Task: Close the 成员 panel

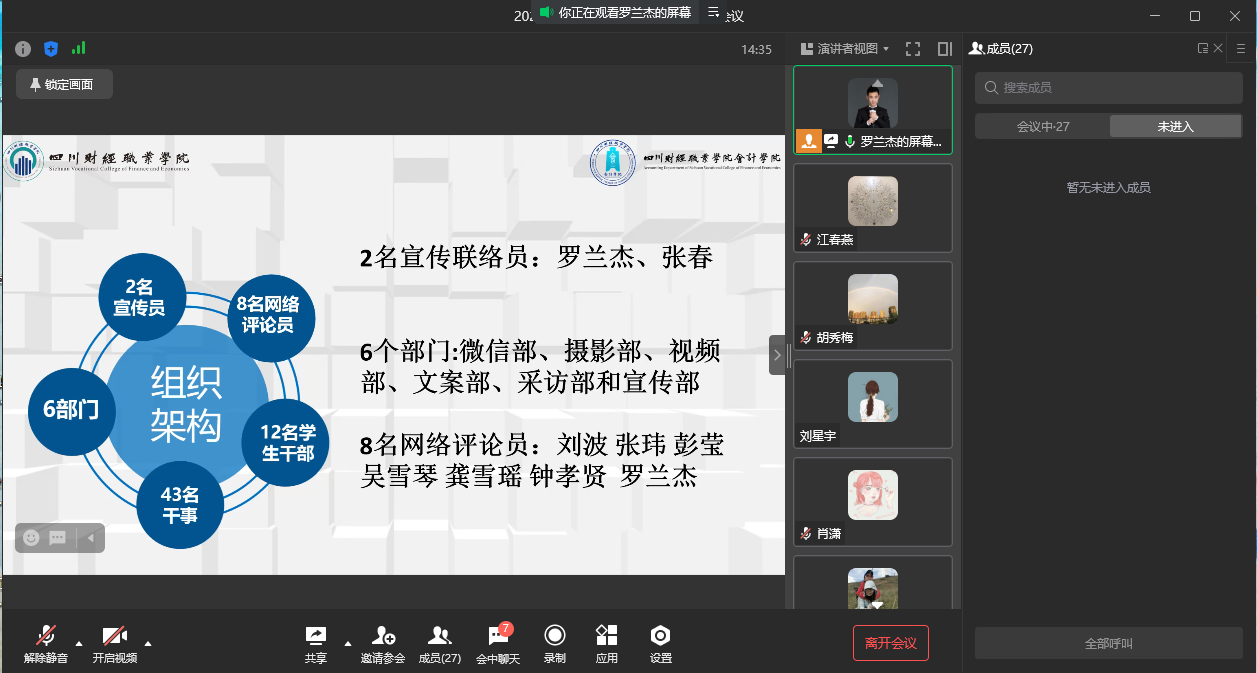Action: (x=1217, y=48)
